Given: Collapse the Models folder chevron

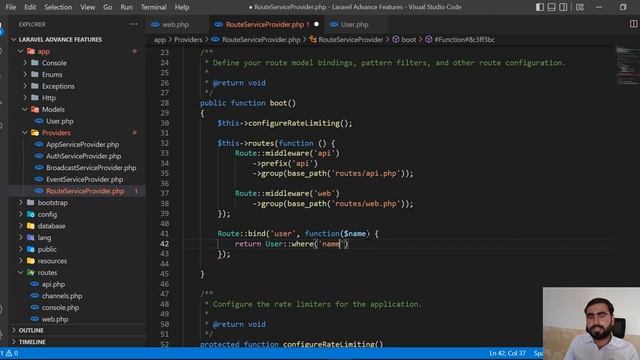Looking at the screenshot, I should pos(25,109).
